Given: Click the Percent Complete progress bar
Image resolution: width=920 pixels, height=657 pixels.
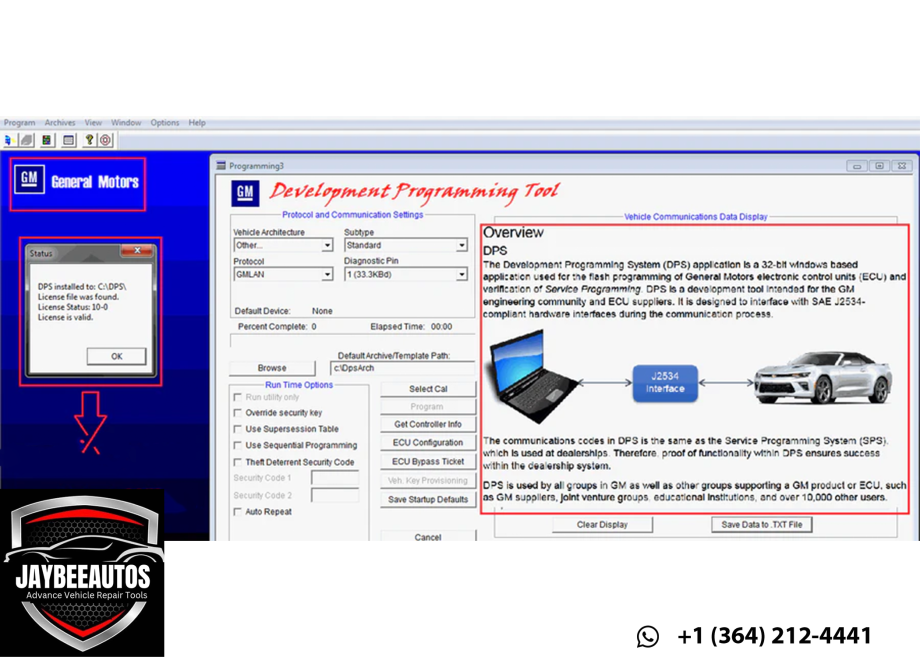Looking at the screenshot, I should click(352, 341).
